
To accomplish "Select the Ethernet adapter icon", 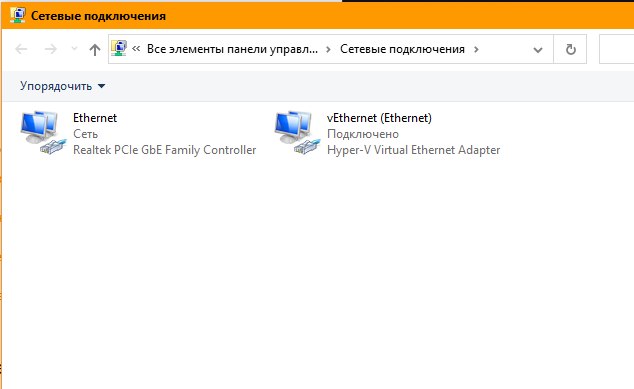I will point(43,133).
